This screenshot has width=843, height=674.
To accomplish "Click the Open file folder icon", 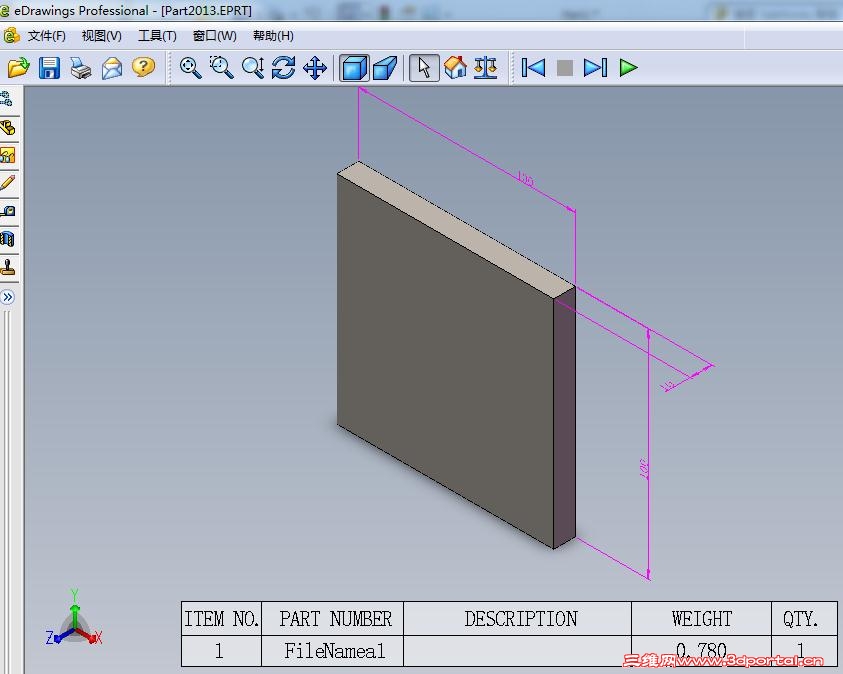I will tap(18, 68).
